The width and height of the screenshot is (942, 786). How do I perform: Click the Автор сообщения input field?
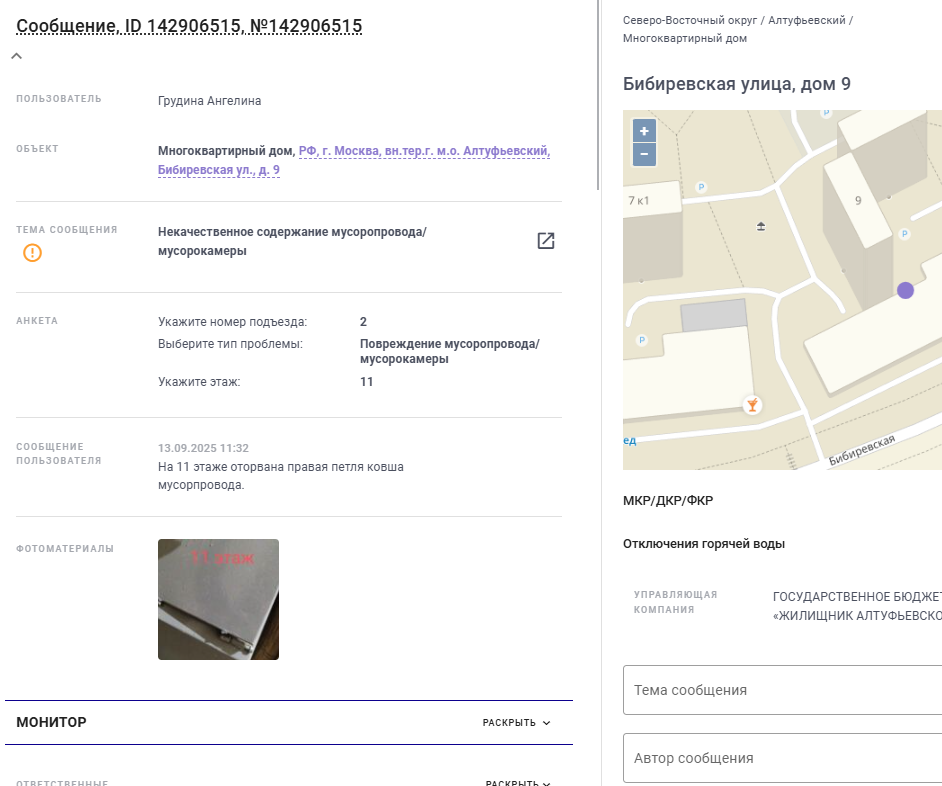pos(782,758)
